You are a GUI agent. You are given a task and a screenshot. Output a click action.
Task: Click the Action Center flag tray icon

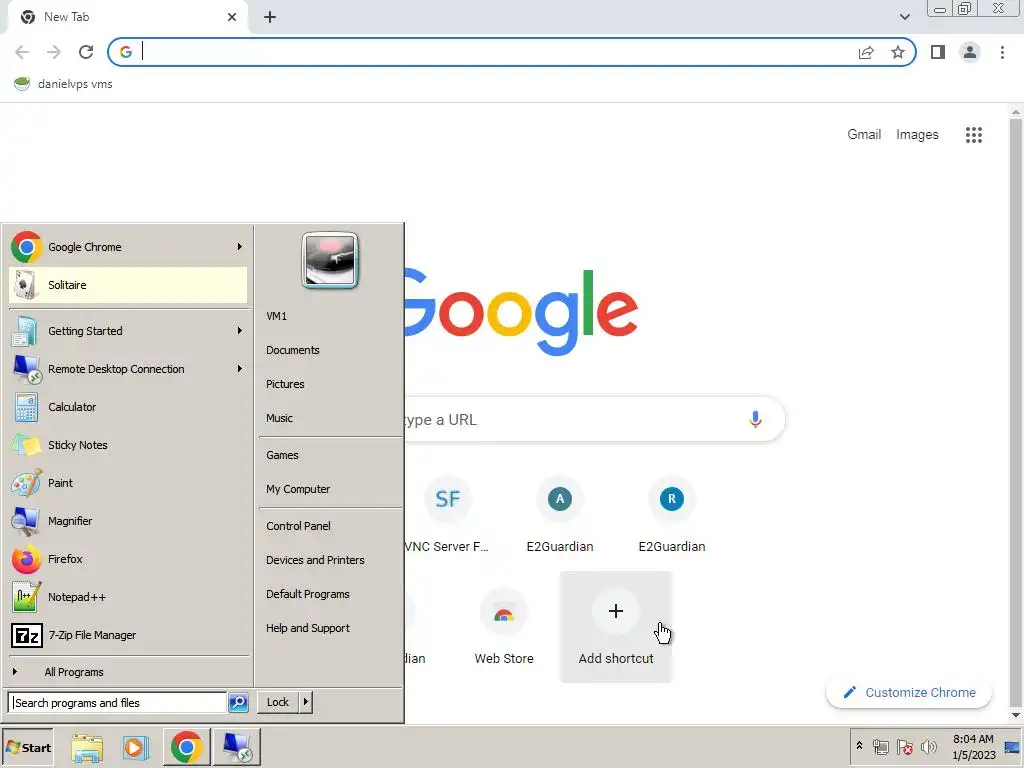point(904,746)
